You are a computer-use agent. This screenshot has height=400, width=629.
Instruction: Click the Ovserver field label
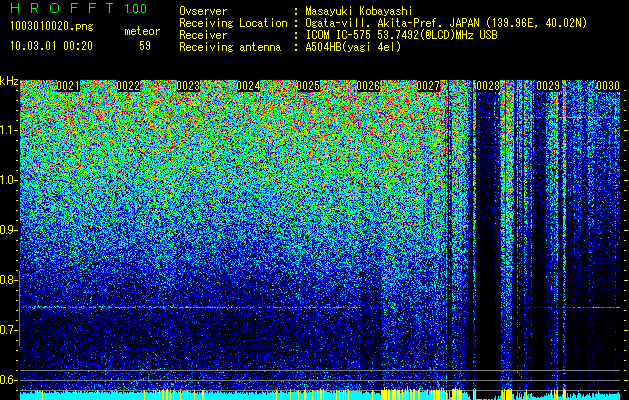tap(203, 11)
